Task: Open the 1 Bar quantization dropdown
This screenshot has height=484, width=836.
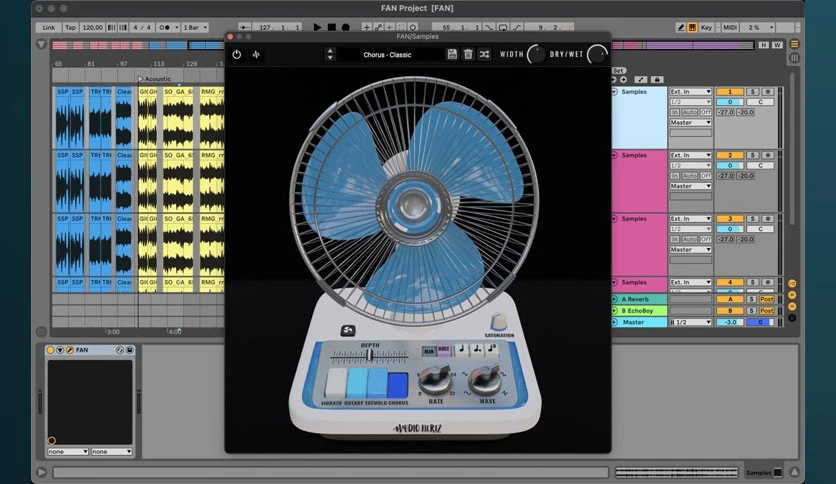Action: point(195,27)
